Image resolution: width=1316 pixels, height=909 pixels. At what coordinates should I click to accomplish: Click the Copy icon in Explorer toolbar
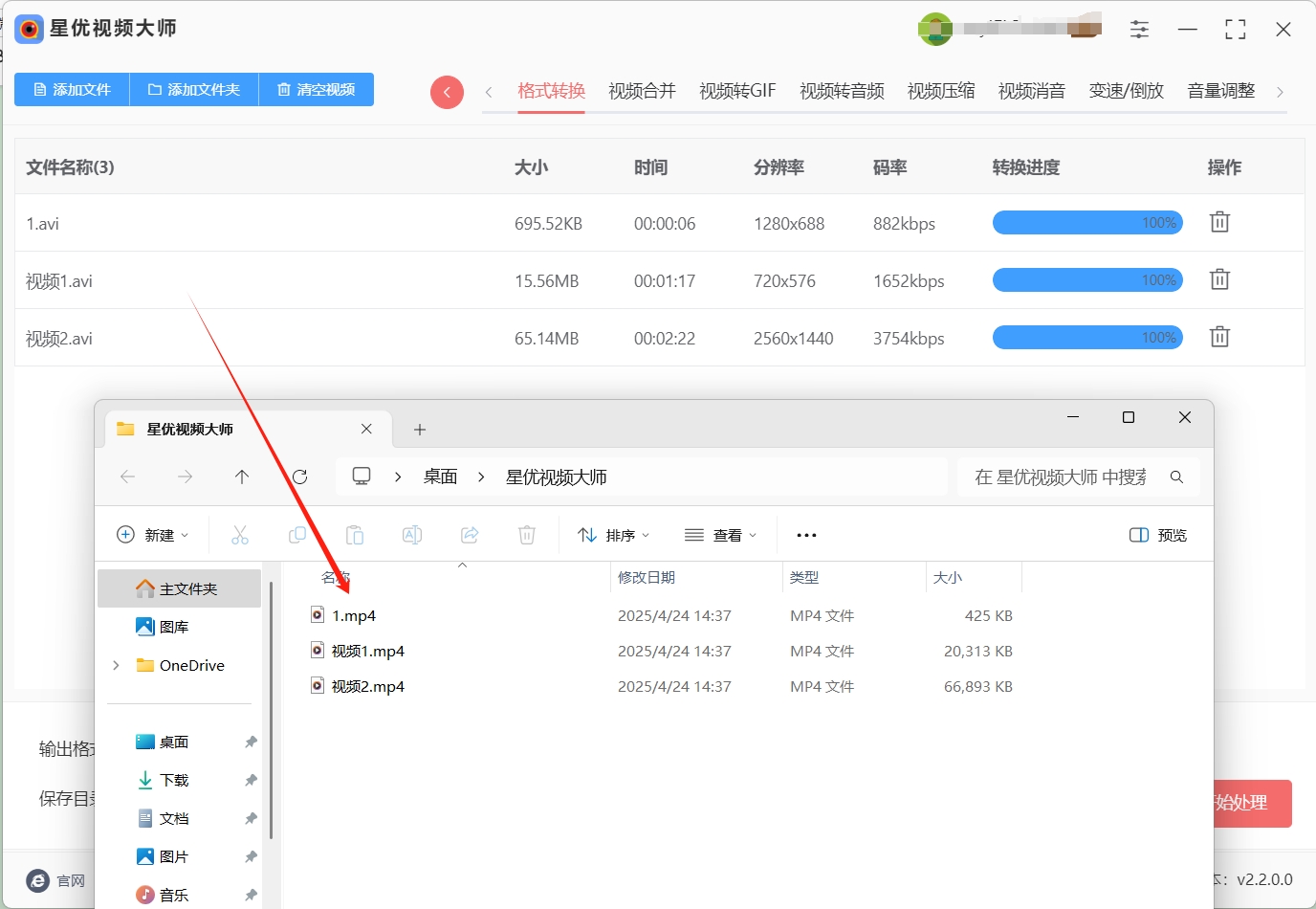pyautogui.click(x=297, y=535)
